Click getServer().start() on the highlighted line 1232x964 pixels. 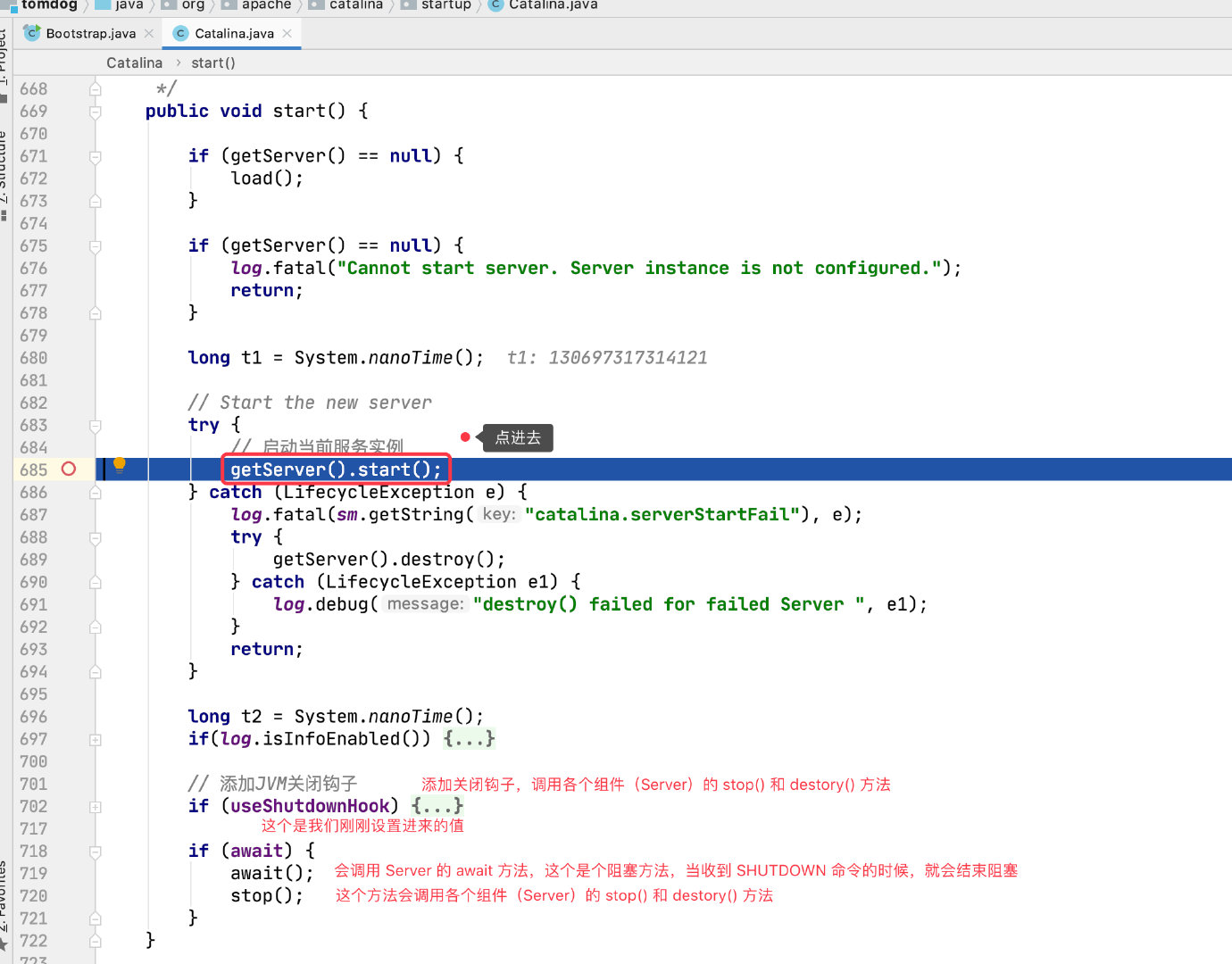pyautogui.click(x=336, y=470)
